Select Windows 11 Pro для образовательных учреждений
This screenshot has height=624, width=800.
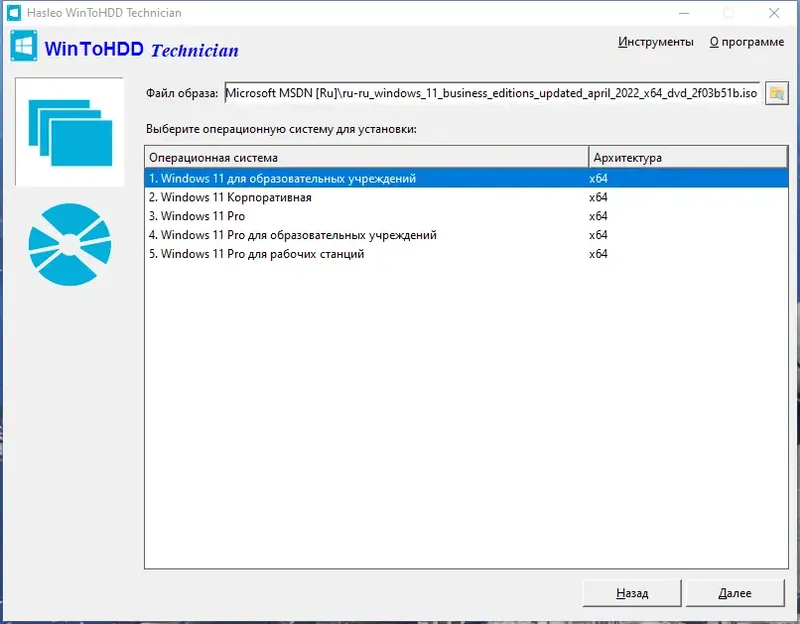tap(466, 235)
